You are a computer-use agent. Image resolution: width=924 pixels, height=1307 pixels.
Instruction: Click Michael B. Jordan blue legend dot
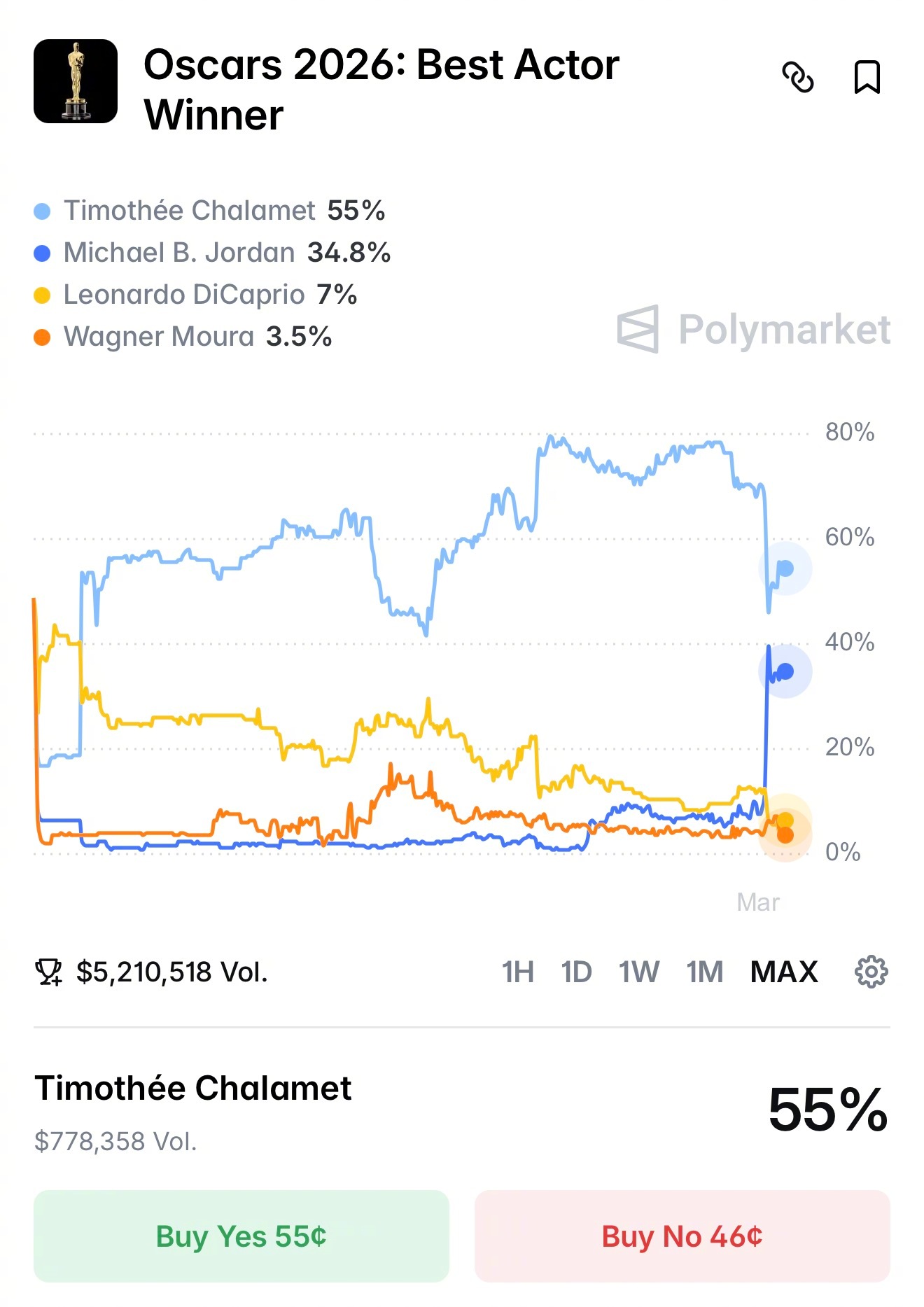point(42,253)
